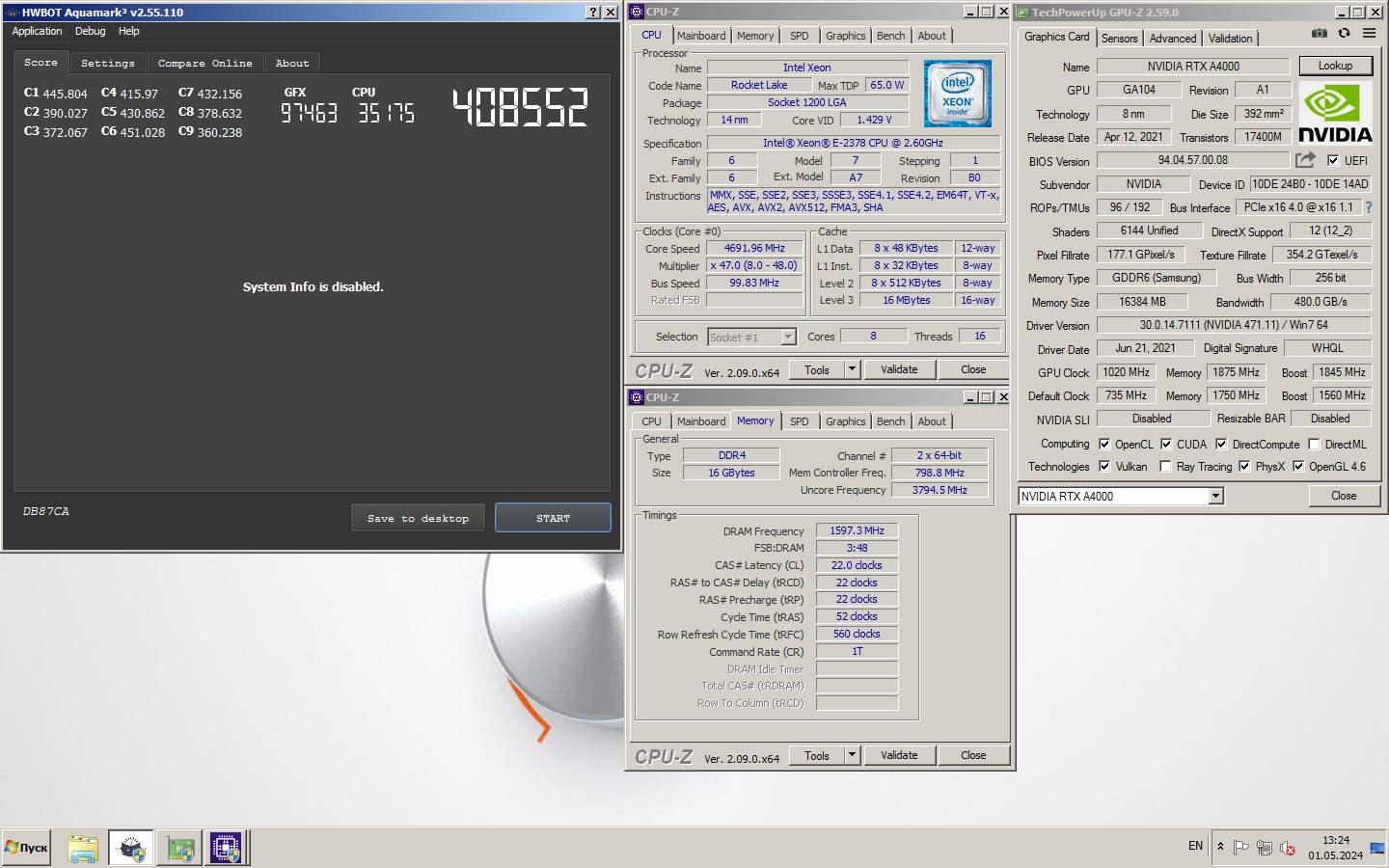Open the Debug menu in Aquamark3

point(91,31)
